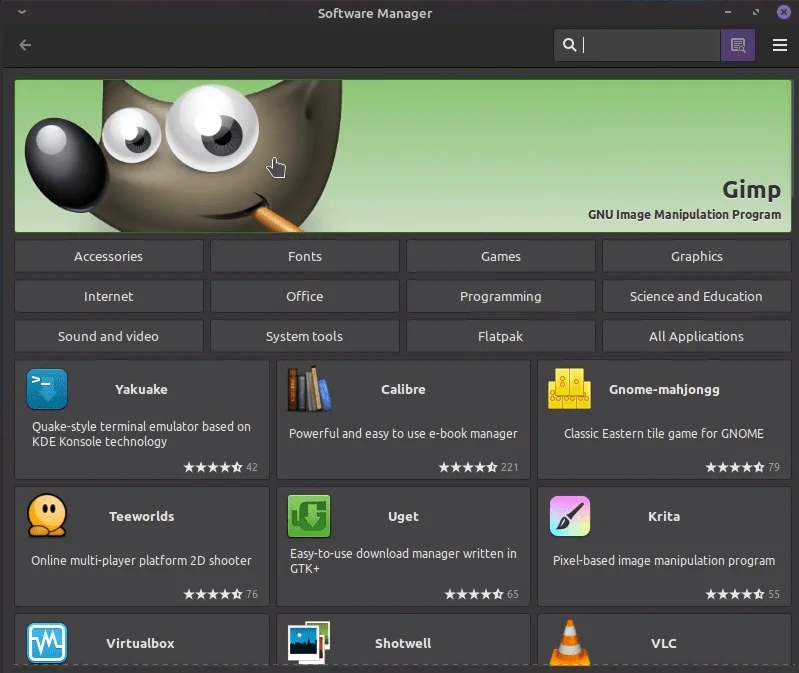Open the titlebar dropdown chevron
Viewport: 799px width, 673px height.
22,12
